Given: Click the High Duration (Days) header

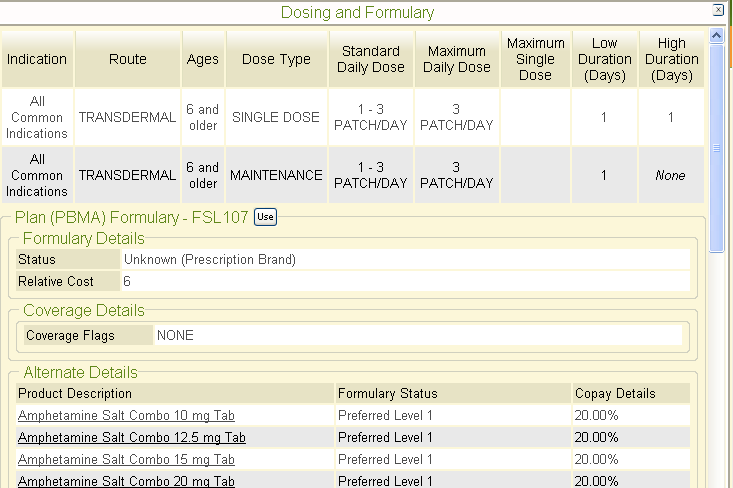Looking at the screenshot, I should [x=672, y=59].
